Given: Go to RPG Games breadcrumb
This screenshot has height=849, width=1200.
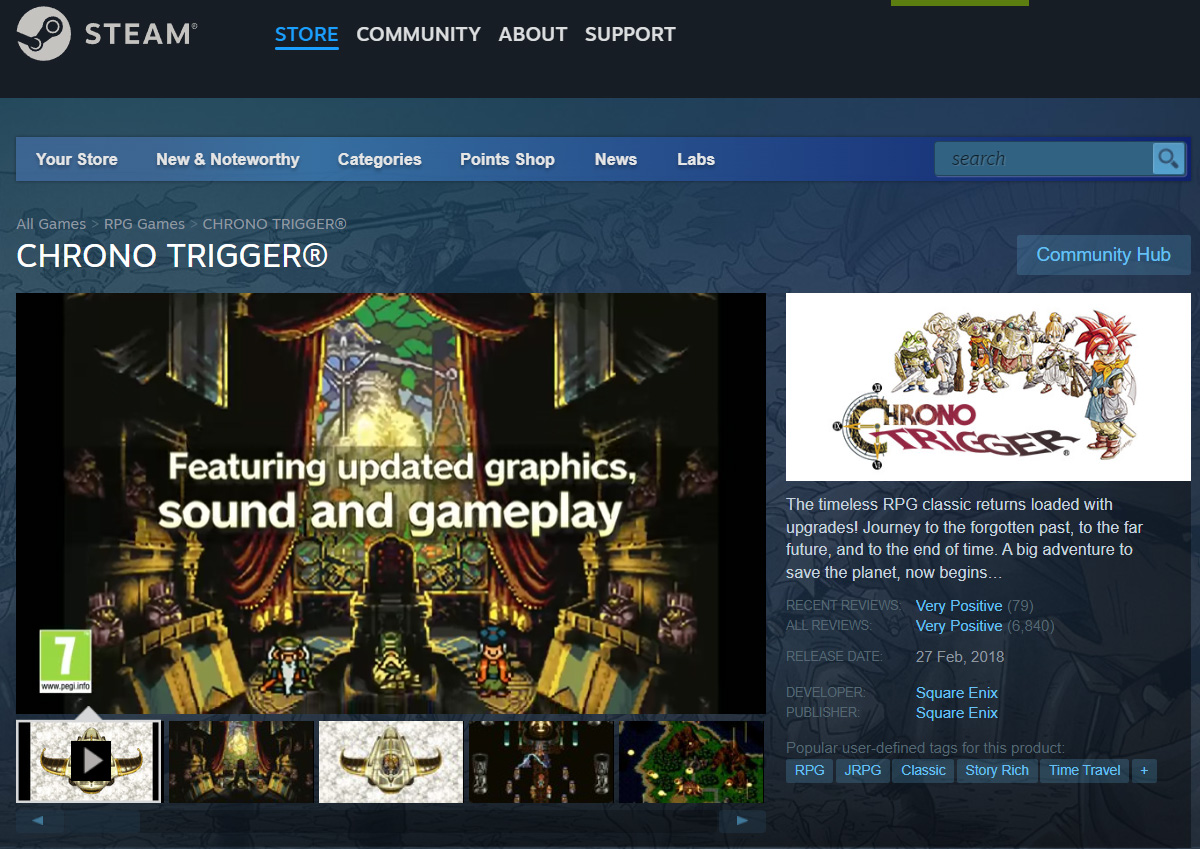Looking at the screenshot, I should tap(145, 224).
